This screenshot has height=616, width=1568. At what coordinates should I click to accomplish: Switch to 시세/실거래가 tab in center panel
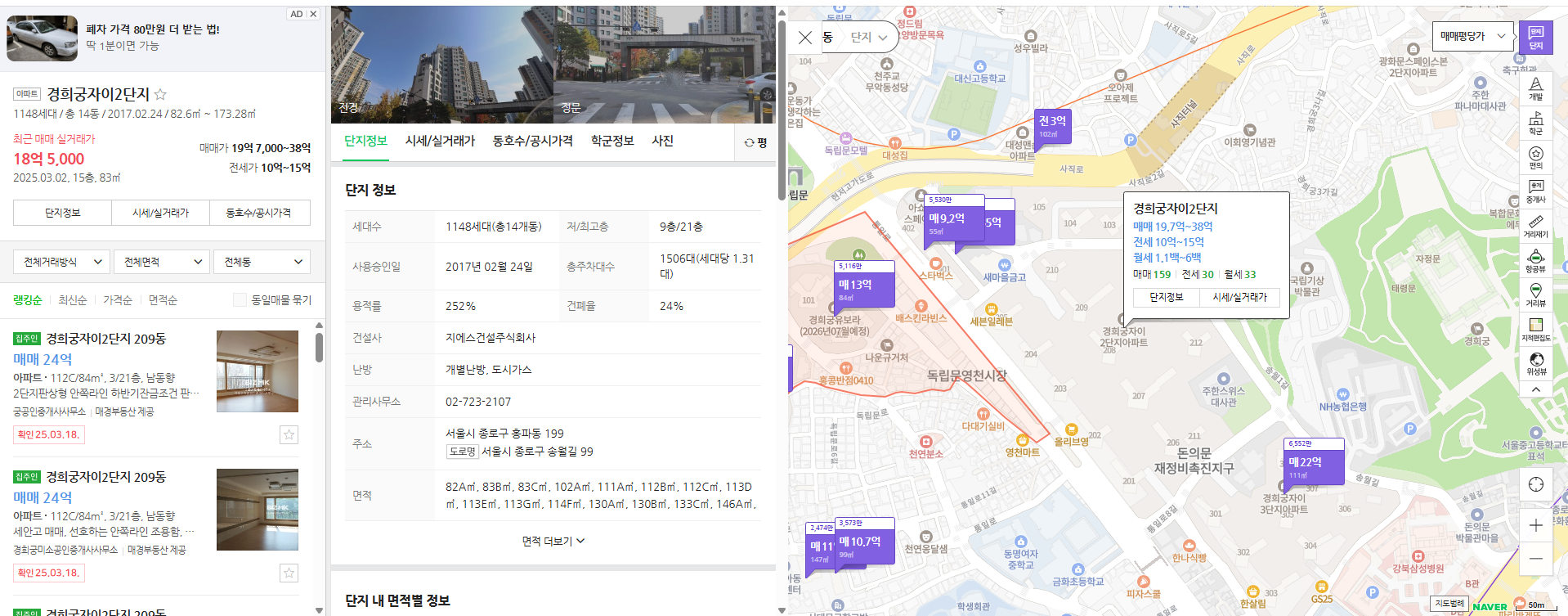click(440, 141)
